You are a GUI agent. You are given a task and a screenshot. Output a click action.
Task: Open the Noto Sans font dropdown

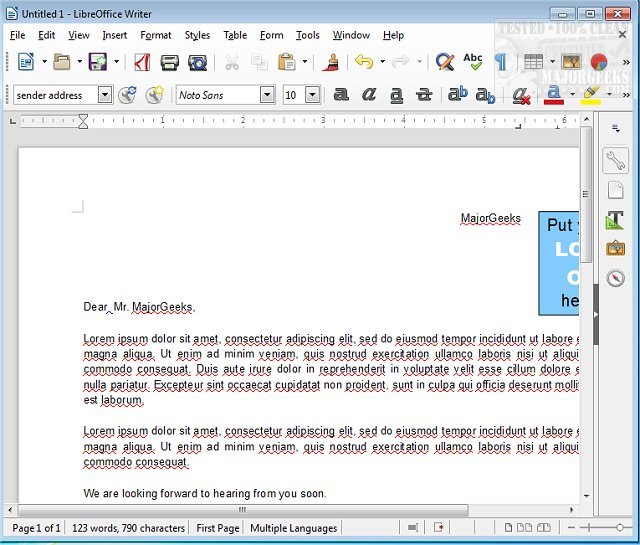coord(267,95)
